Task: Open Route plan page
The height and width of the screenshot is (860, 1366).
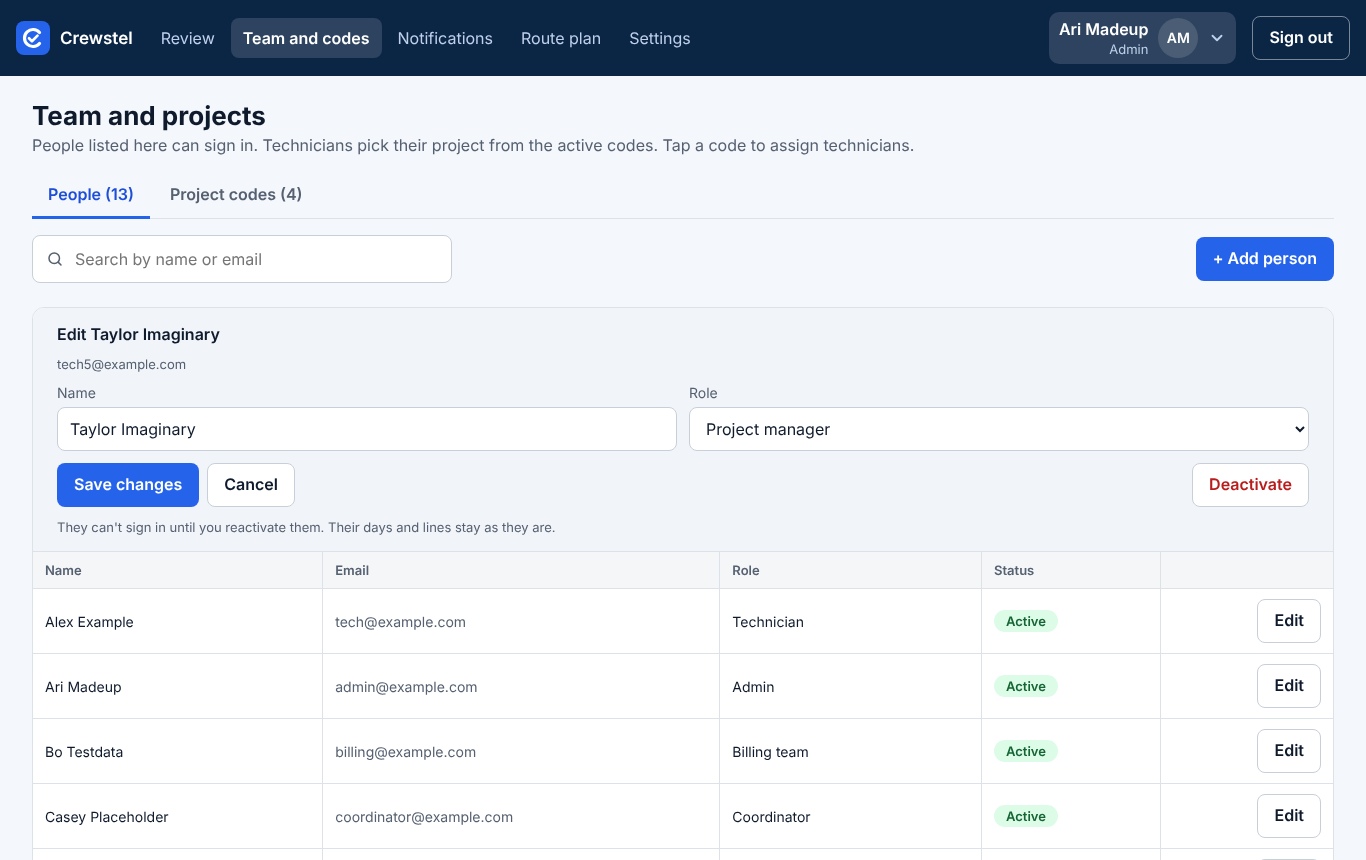Action: pos(561,38)
